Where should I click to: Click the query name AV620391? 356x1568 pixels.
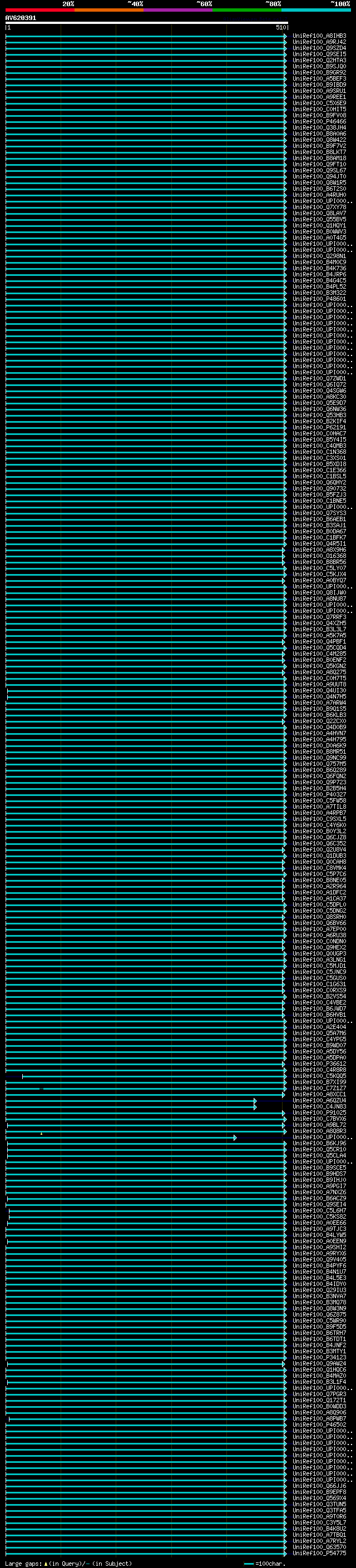(x=21, y=18)
